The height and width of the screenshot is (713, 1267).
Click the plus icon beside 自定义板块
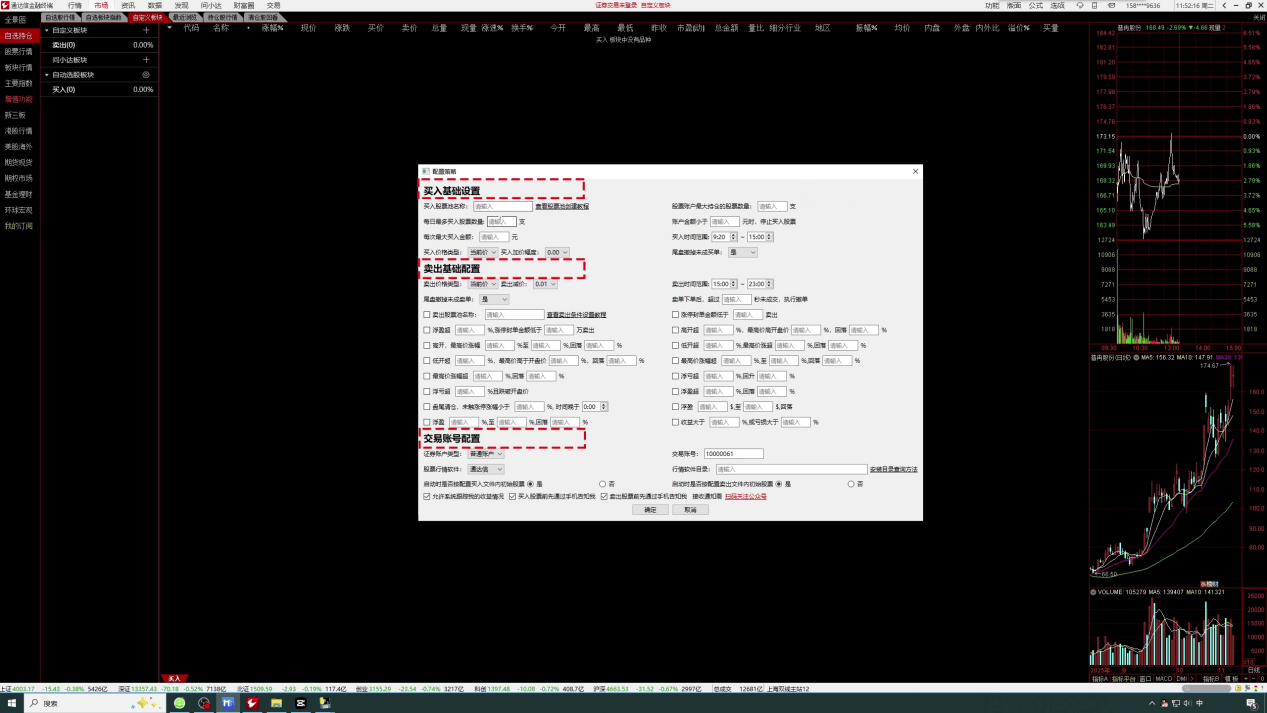(x=146, y=30)
